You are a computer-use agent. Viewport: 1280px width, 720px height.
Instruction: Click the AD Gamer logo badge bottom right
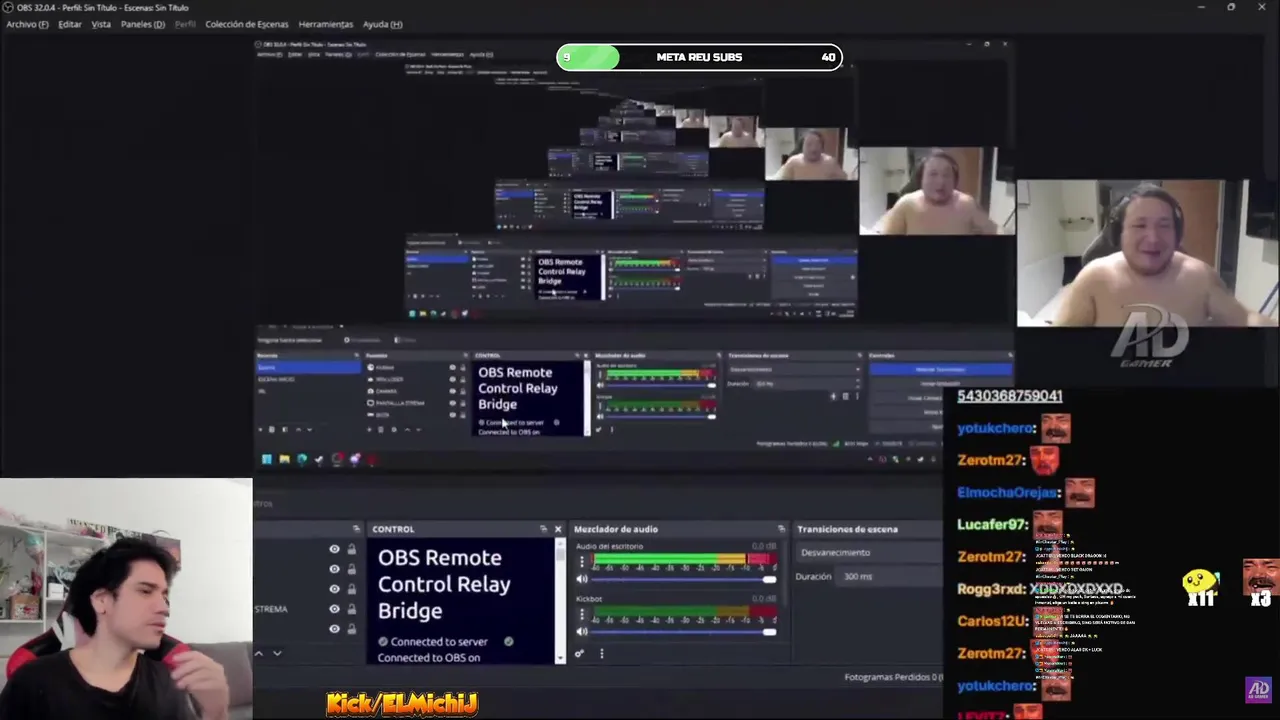[1258, 690]
